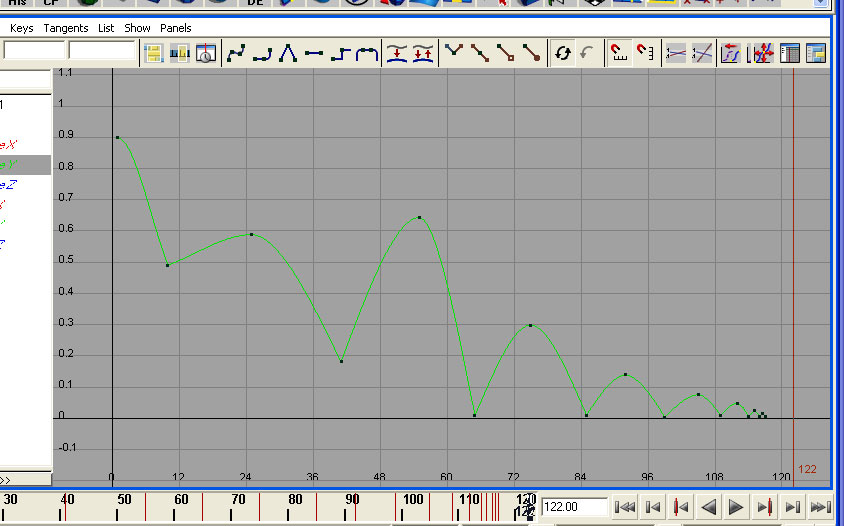Select the keyframe near value 0.49 at frame 10
The height and width of the screenshot is (526, 844).
[167, 265]
